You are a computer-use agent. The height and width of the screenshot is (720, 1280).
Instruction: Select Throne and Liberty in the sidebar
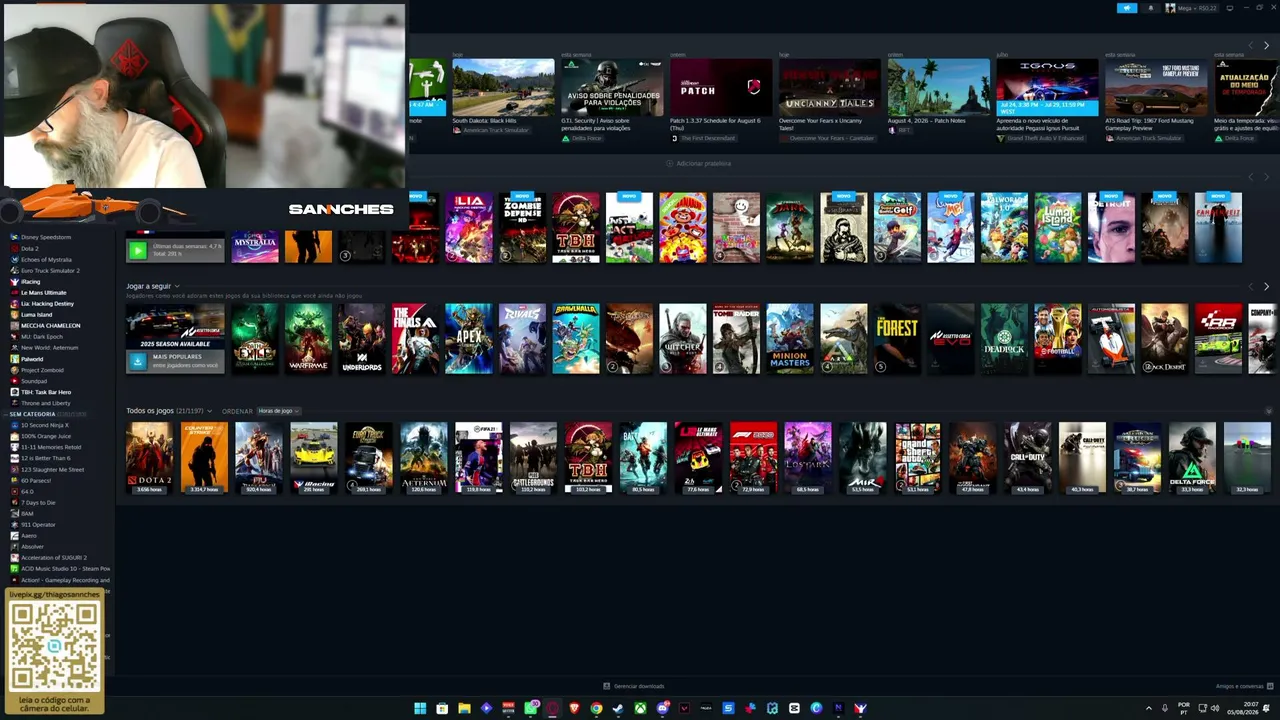46,403
